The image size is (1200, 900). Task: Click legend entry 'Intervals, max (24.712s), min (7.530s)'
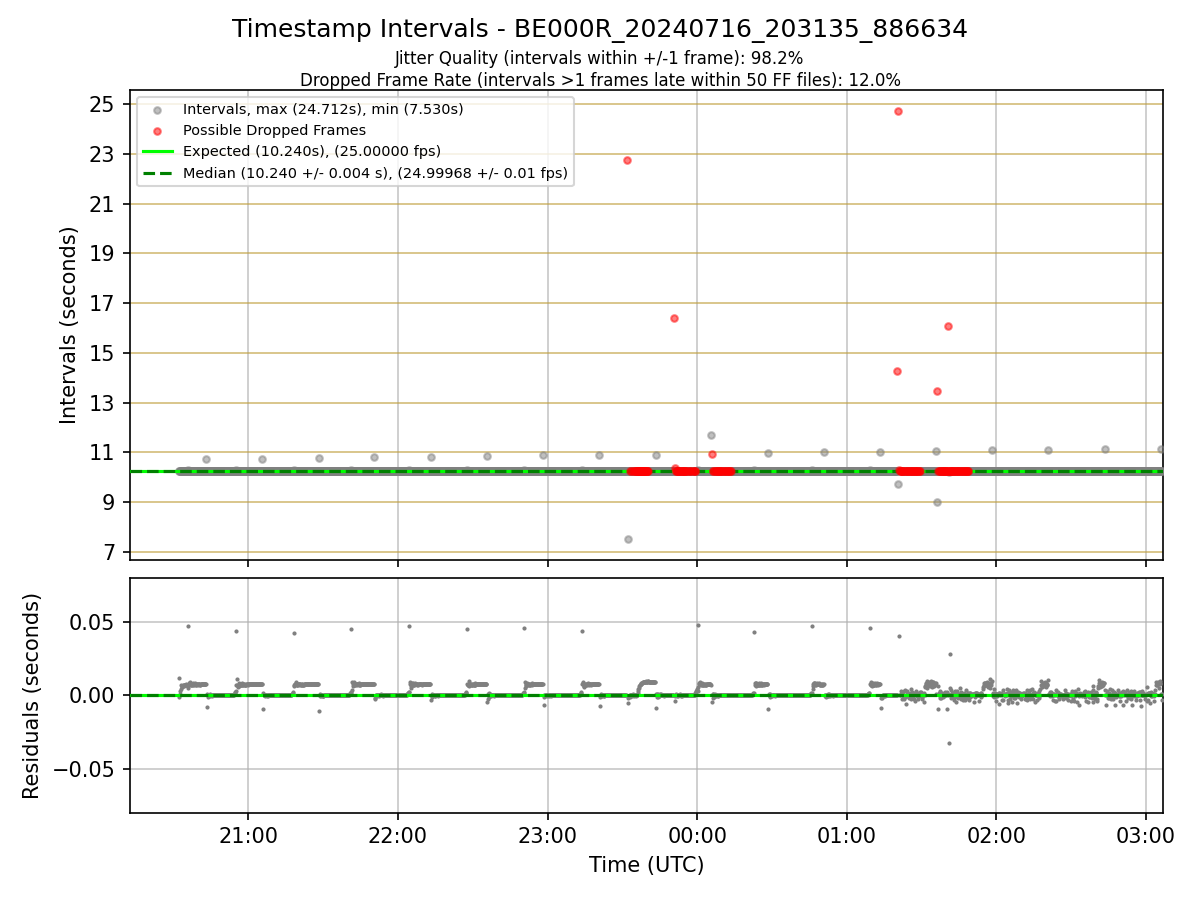323,109
